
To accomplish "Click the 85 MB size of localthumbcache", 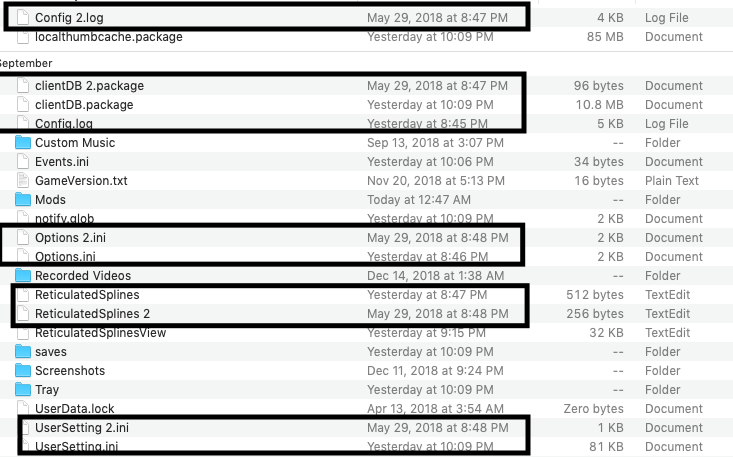I will click(x=605, y=37).
